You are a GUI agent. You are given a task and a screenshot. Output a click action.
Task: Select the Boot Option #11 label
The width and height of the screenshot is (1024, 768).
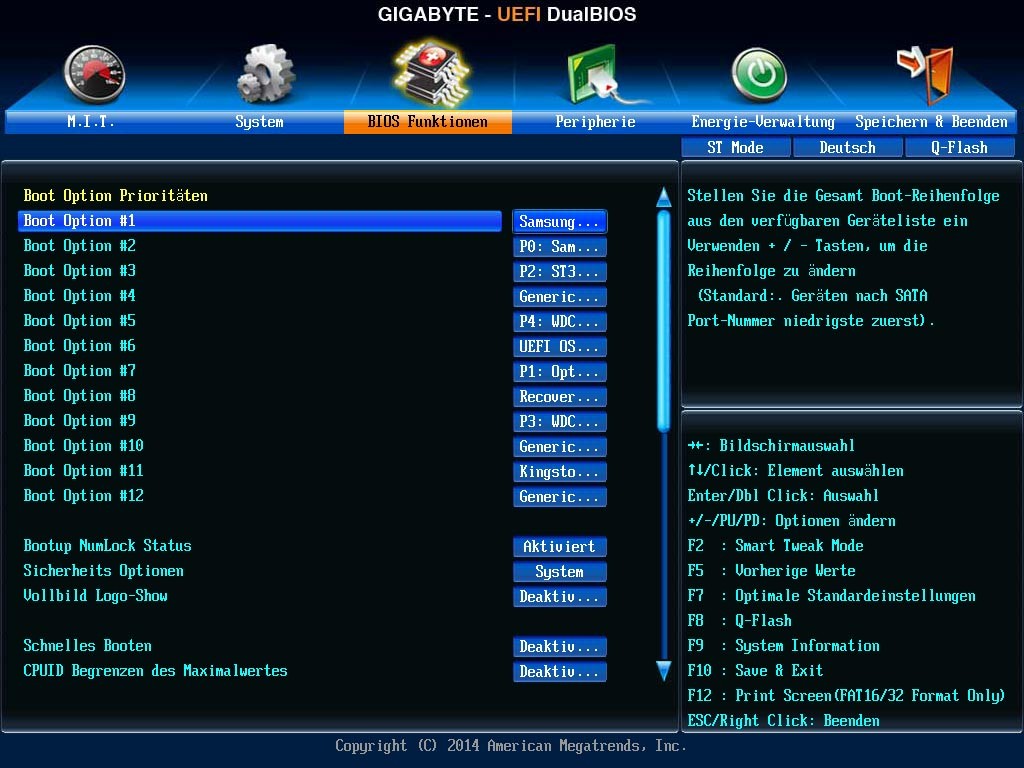tap(84, 471)
